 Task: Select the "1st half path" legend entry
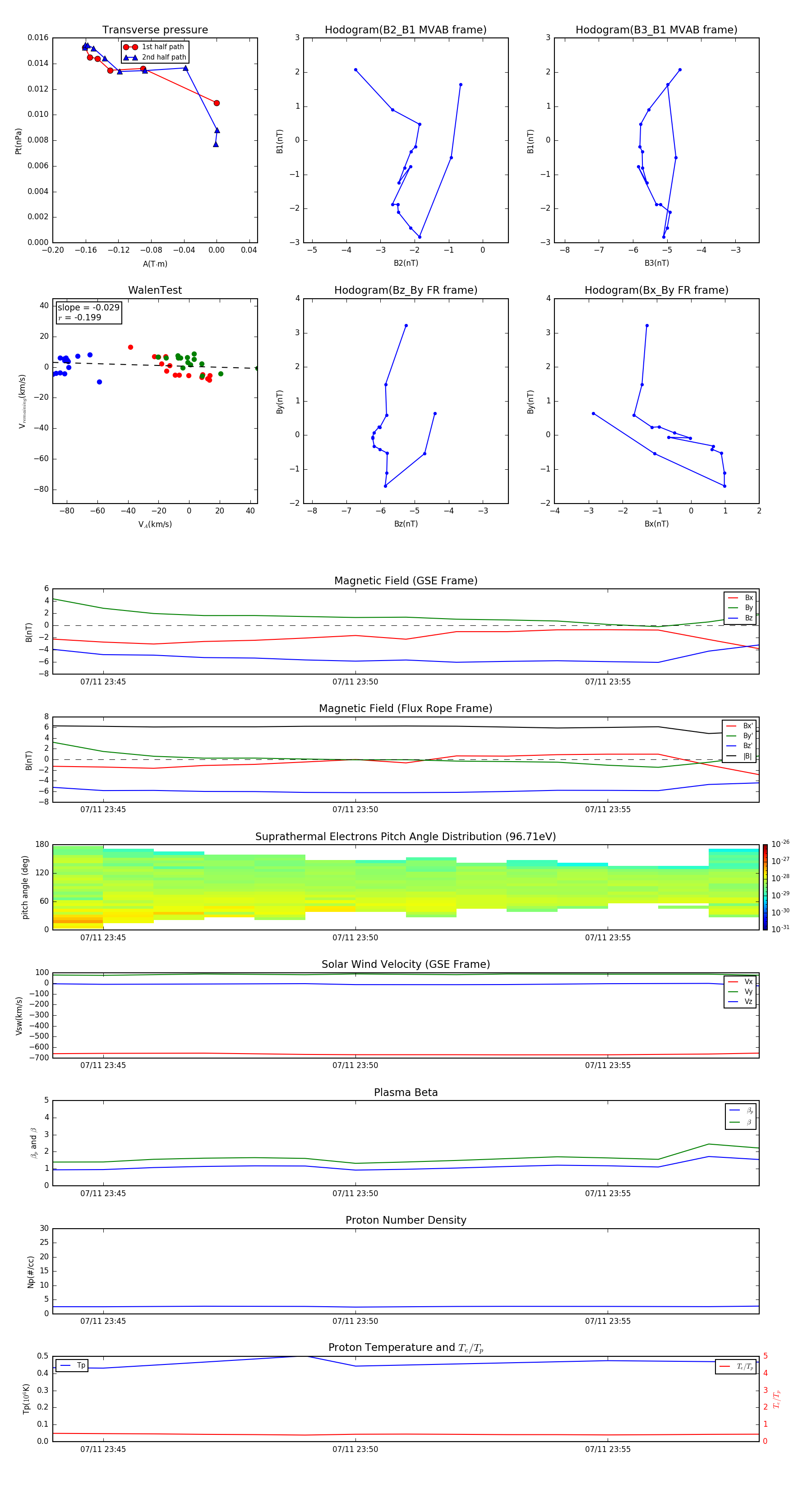pos(154,47)
